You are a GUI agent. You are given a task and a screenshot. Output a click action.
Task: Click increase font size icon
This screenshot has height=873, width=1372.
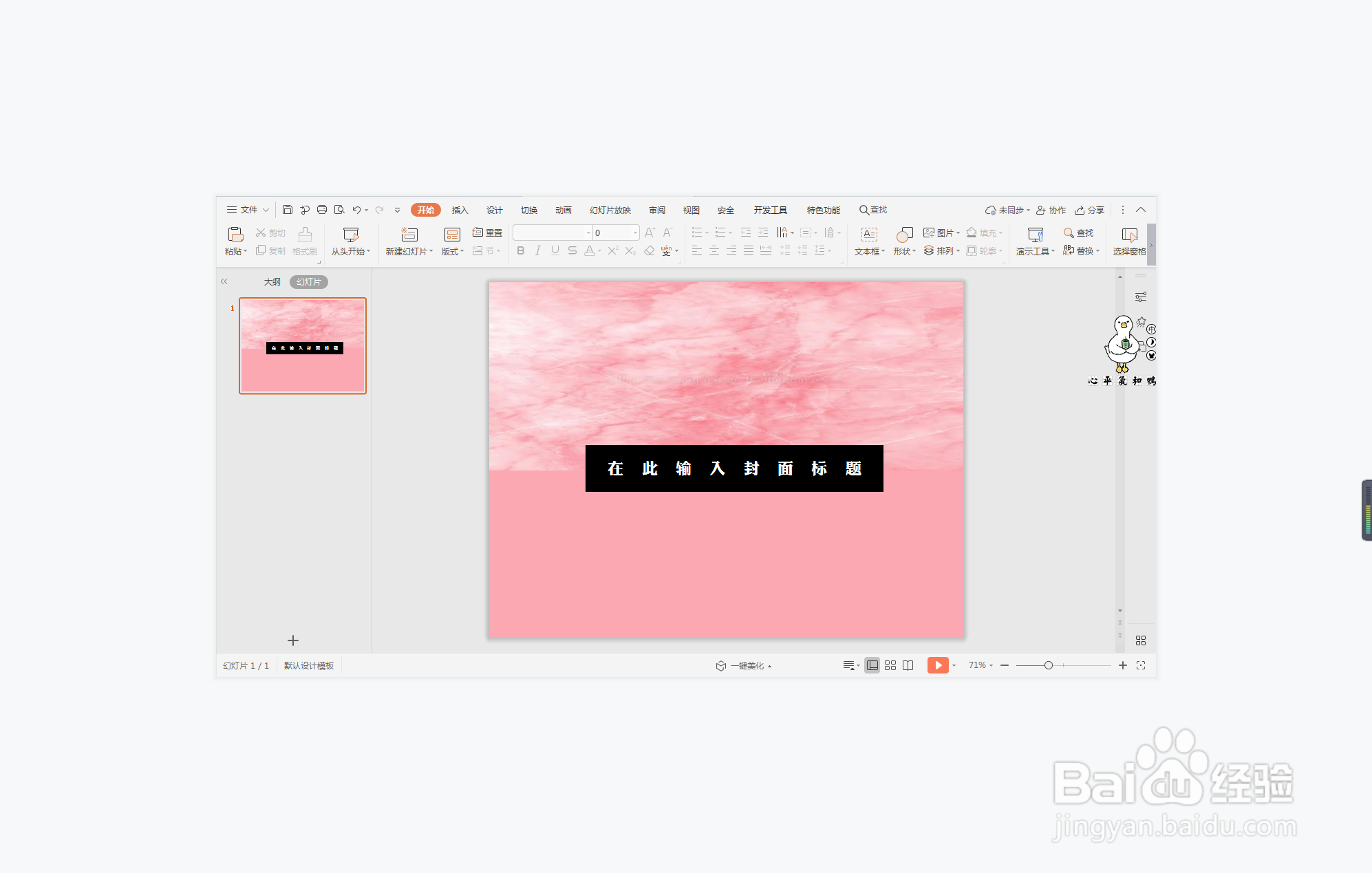[650, 233]
